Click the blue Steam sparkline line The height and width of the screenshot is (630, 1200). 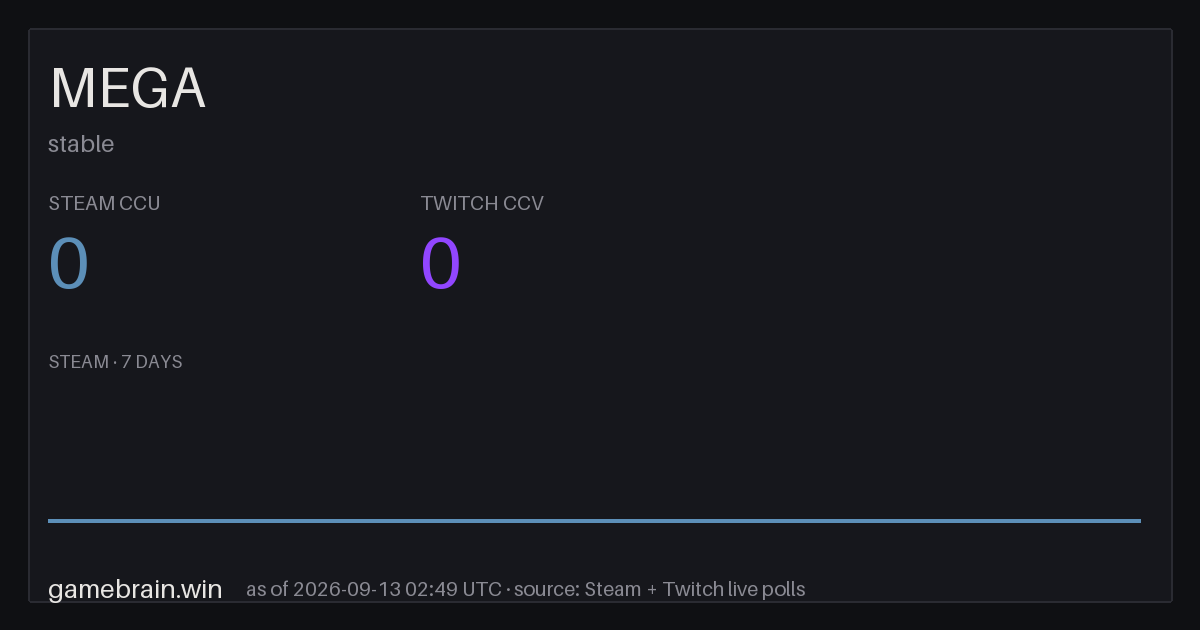pyautogui.click(x=594, y=520)
